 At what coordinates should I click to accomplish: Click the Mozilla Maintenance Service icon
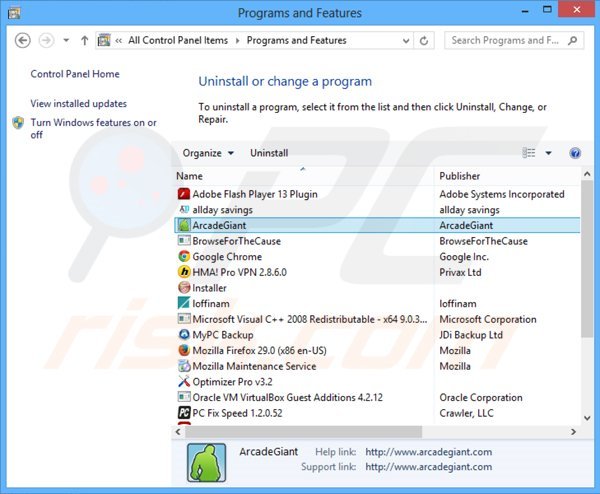(x=184, y=366)
